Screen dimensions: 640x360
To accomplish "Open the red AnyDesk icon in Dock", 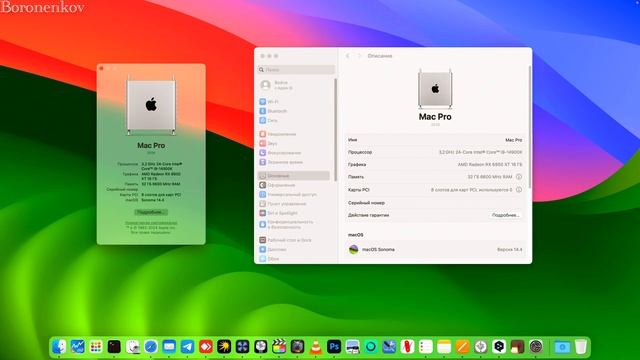I will pyautogui.click(x=206, y=347).
